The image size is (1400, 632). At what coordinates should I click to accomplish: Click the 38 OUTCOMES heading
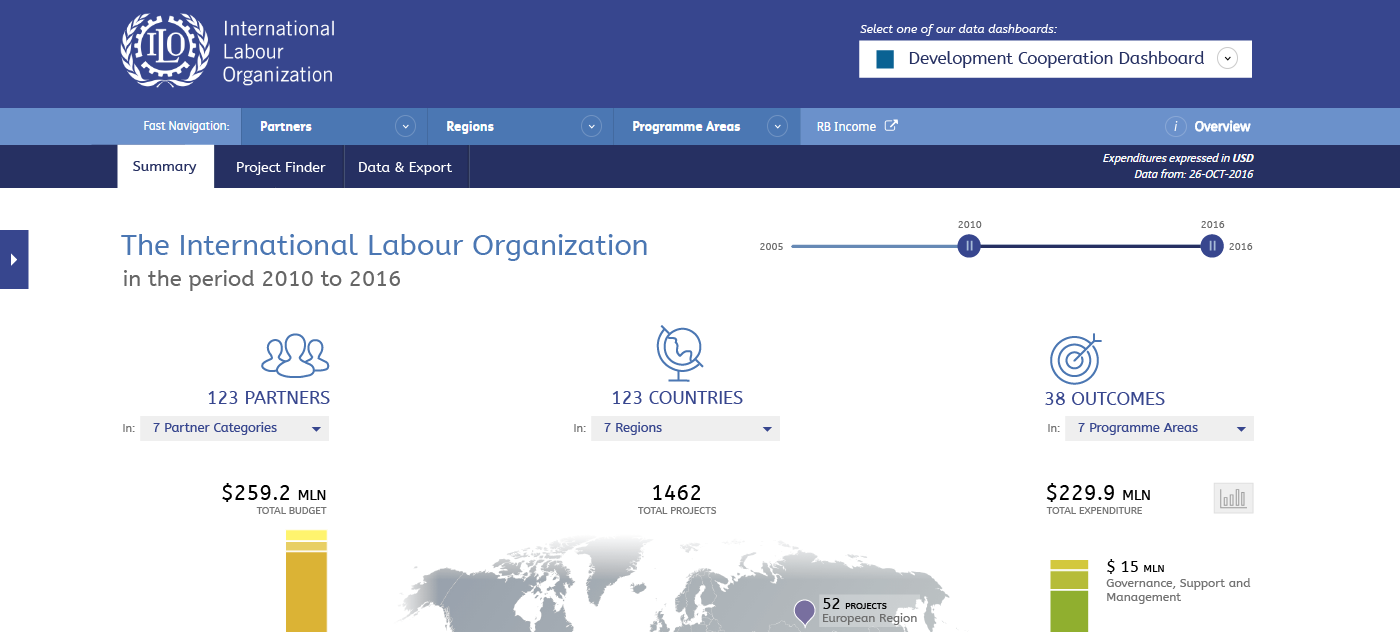[1105, 399]
